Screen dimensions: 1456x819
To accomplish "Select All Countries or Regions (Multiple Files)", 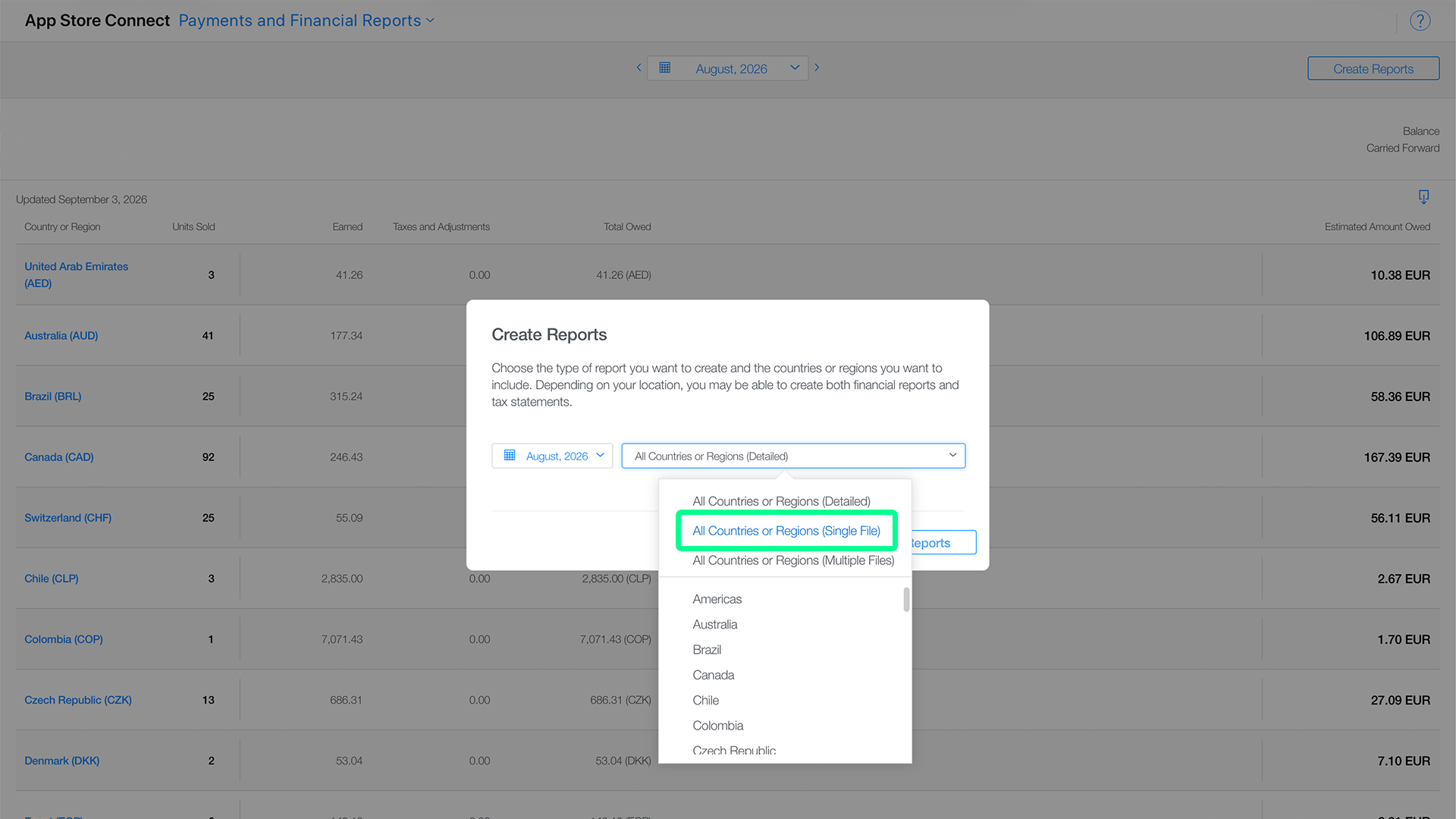I will point(793,560).
